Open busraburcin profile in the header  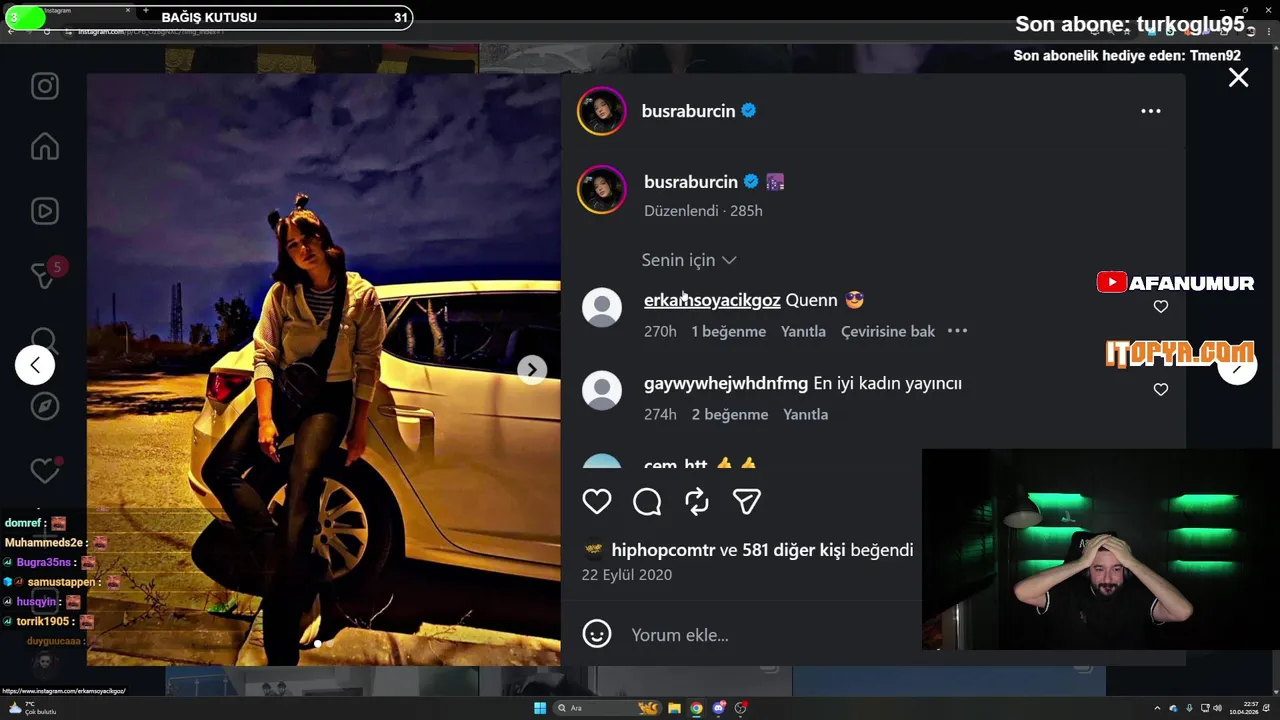(x=688, y=111)
